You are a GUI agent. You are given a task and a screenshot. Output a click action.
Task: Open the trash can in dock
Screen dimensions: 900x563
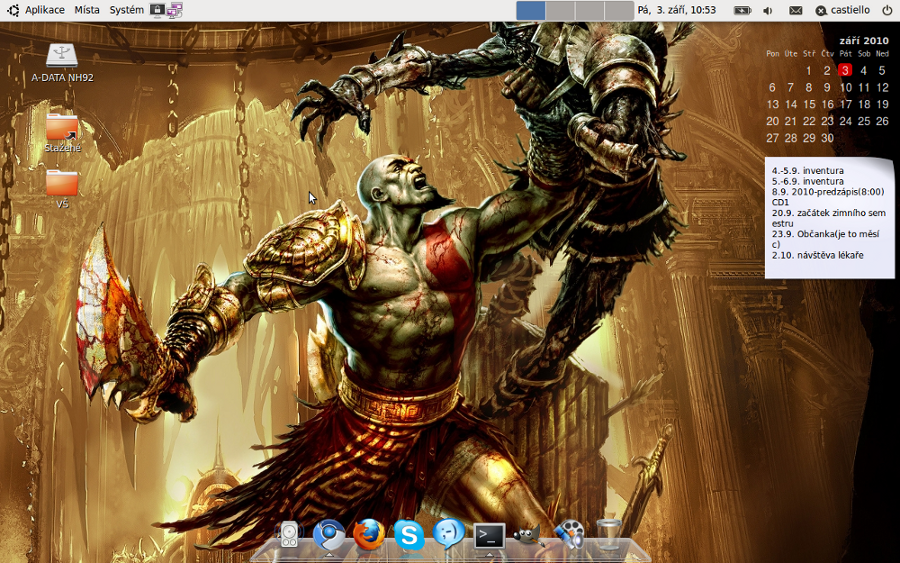pyautogui.click(x=608, y=534)
